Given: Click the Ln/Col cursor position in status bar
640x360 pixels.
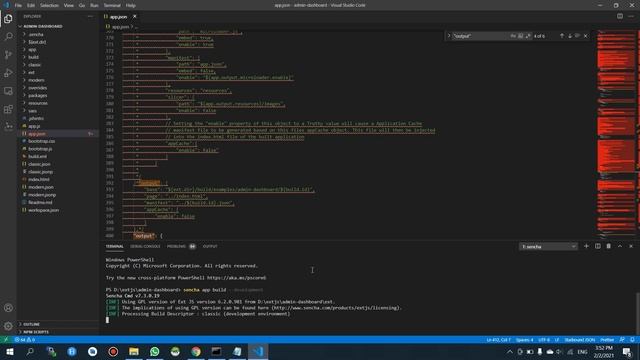Looking at the screenshot, I should (x=498, y=340).
